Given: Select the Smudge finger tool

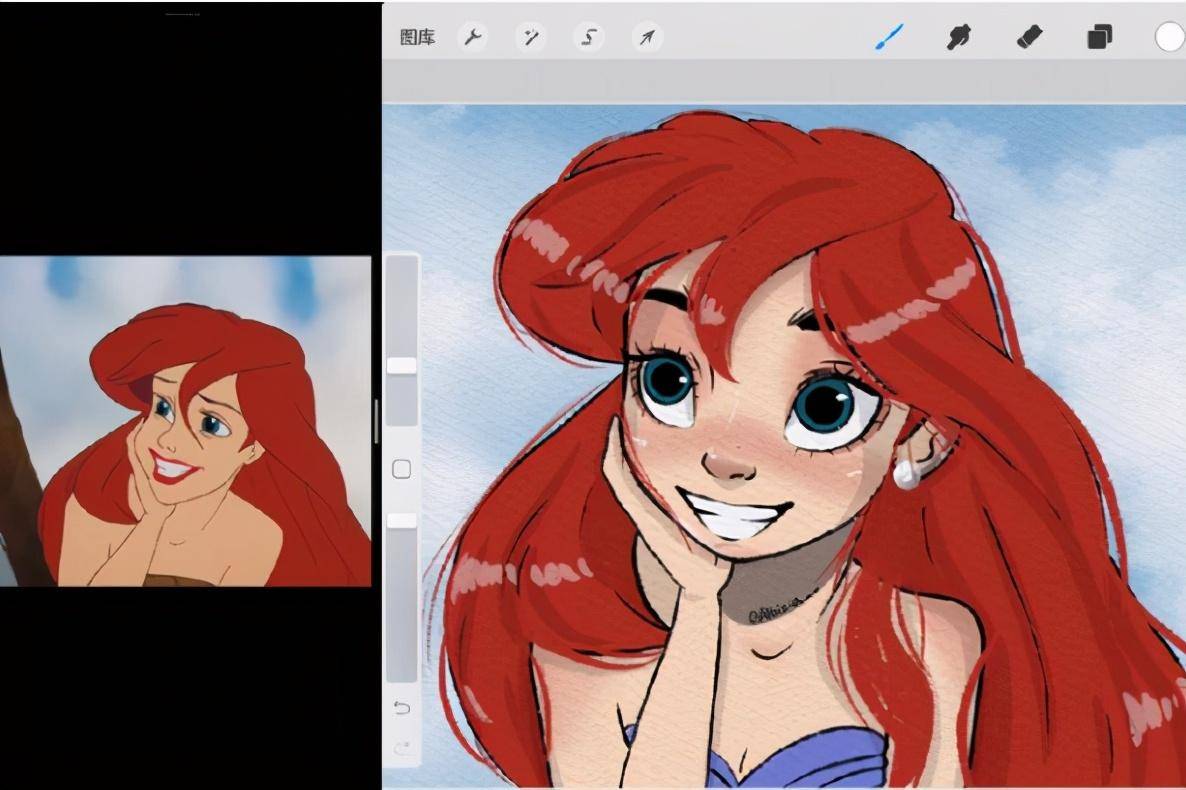Looking at the screenshot, I should [x=959, y=37].
